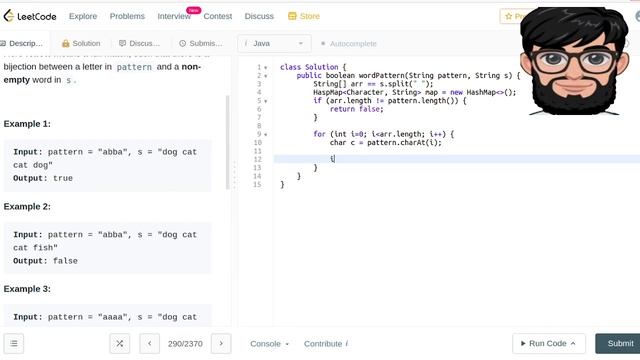Click the 'char c = pattern.charAt(i);' line
Image resolution: width=640 pixels, height=360 pixels.
coord(385,142)
